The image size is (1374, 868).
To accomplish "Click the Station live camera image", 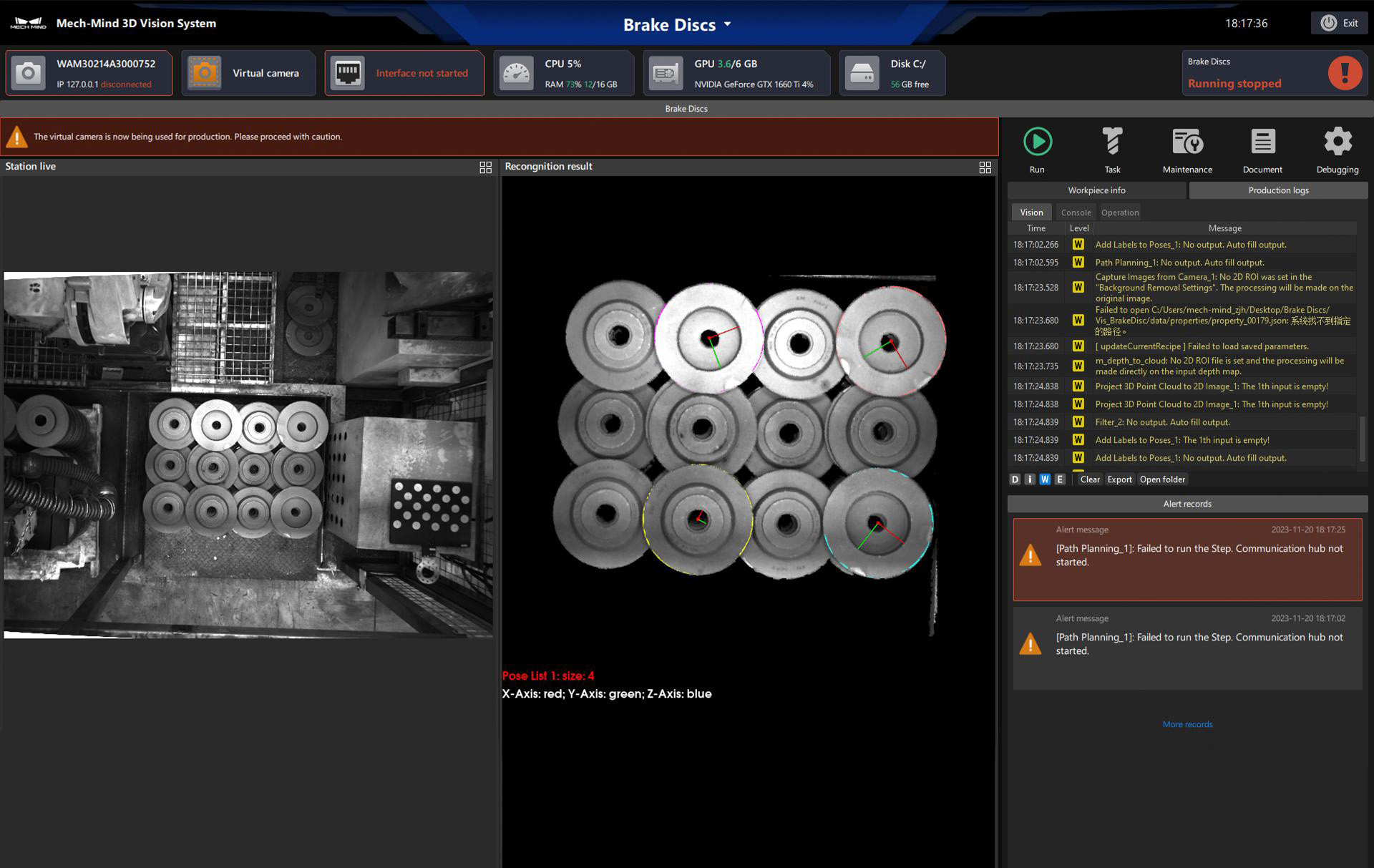I will [248, 455].
